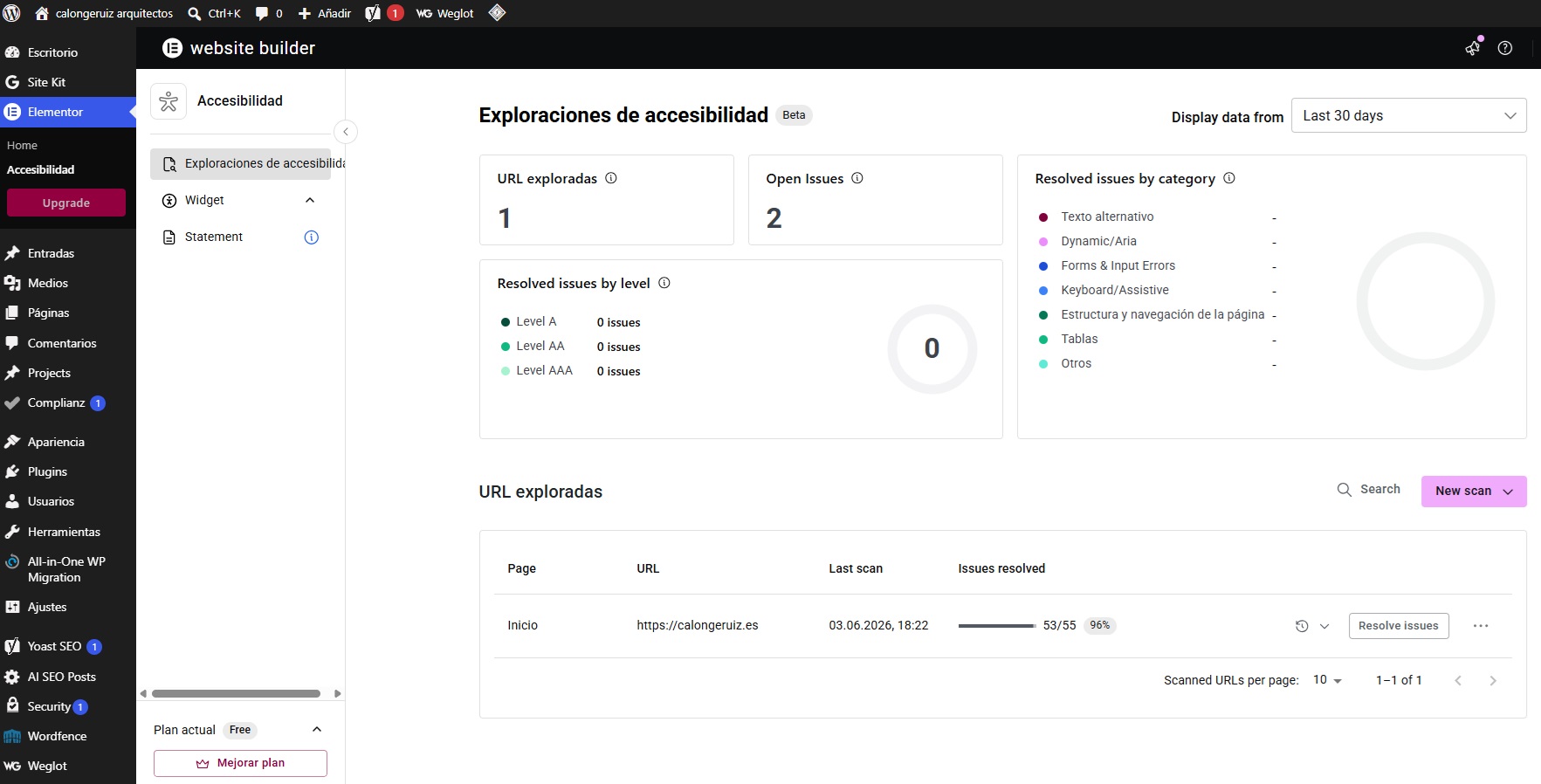Open the Yoast icon in the admin bar
Image resolution: width=1541 pixels, height=784 pixels.
point(373,13)
